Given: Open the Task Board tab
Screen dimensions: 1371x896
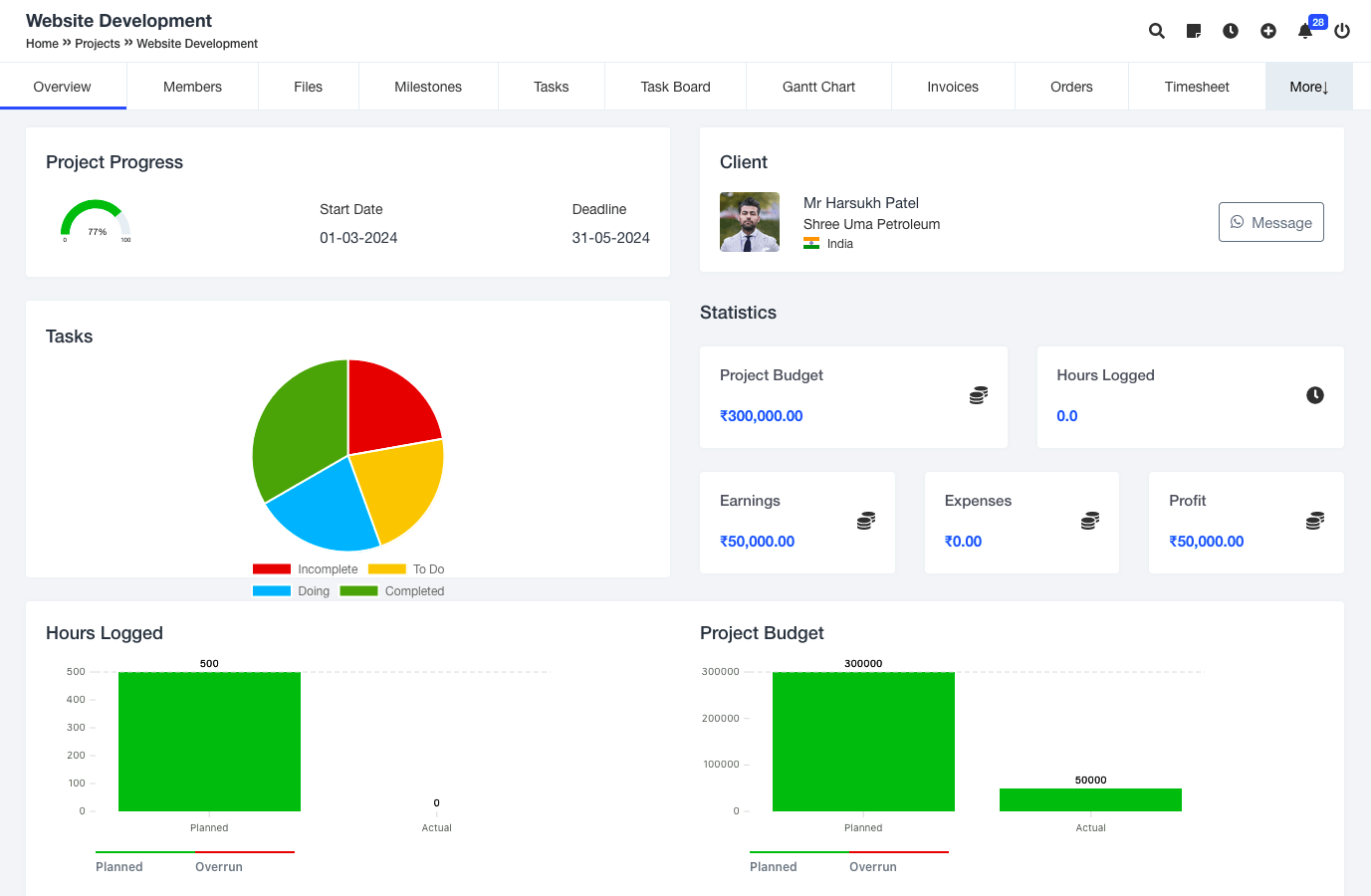Looking at the screenshot, I should coord(675,87).
